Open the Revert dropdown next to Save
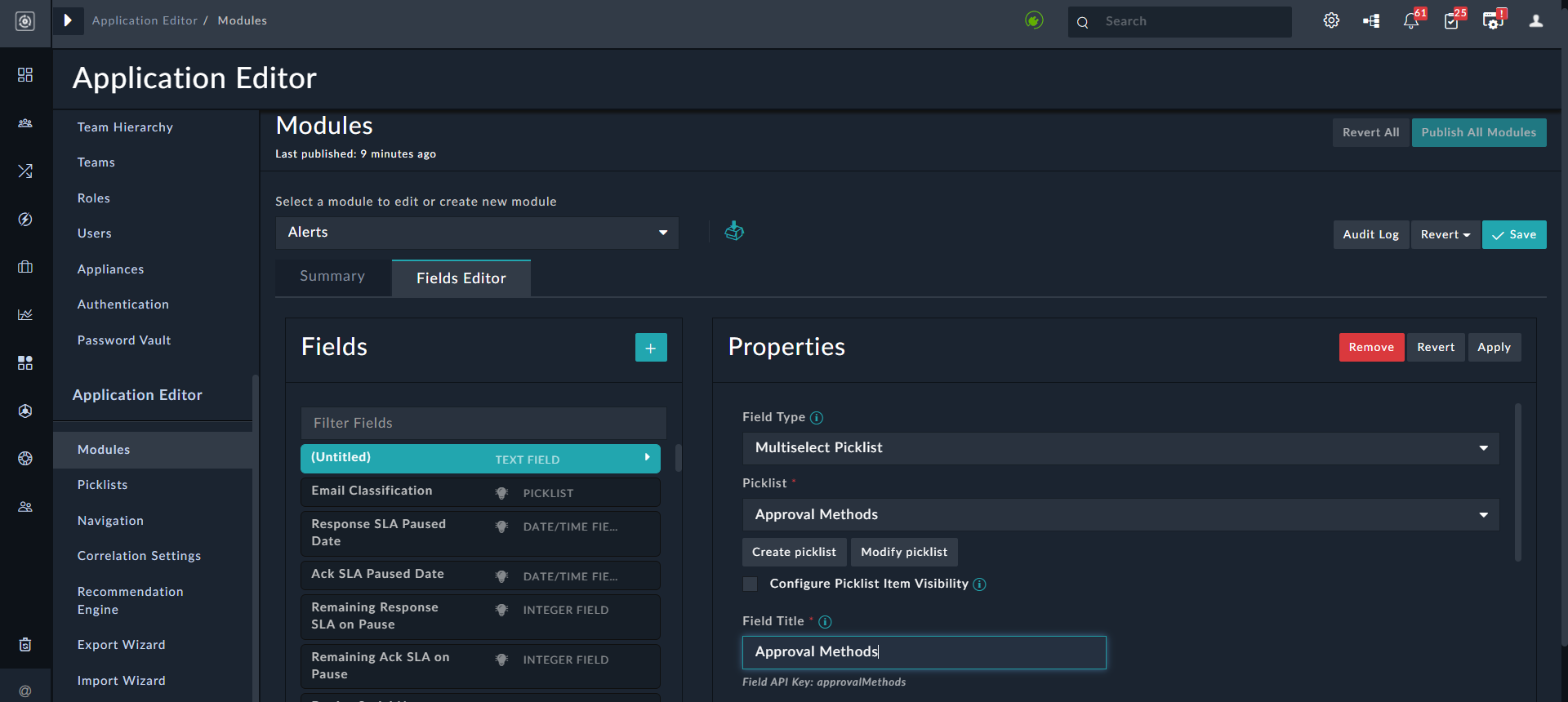 click(1445, 235)
